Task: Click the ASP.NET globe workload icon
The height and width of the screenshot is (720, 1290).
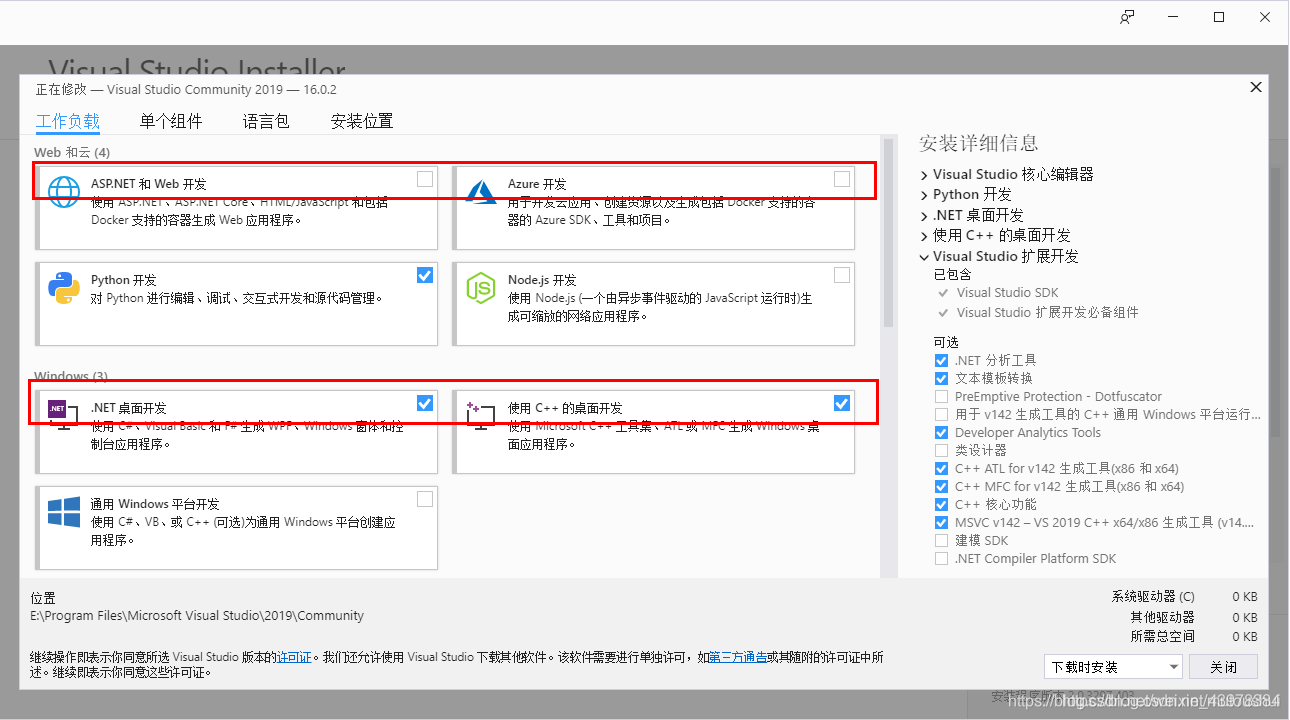Action: pyautogui.click(x=64, y=190)
